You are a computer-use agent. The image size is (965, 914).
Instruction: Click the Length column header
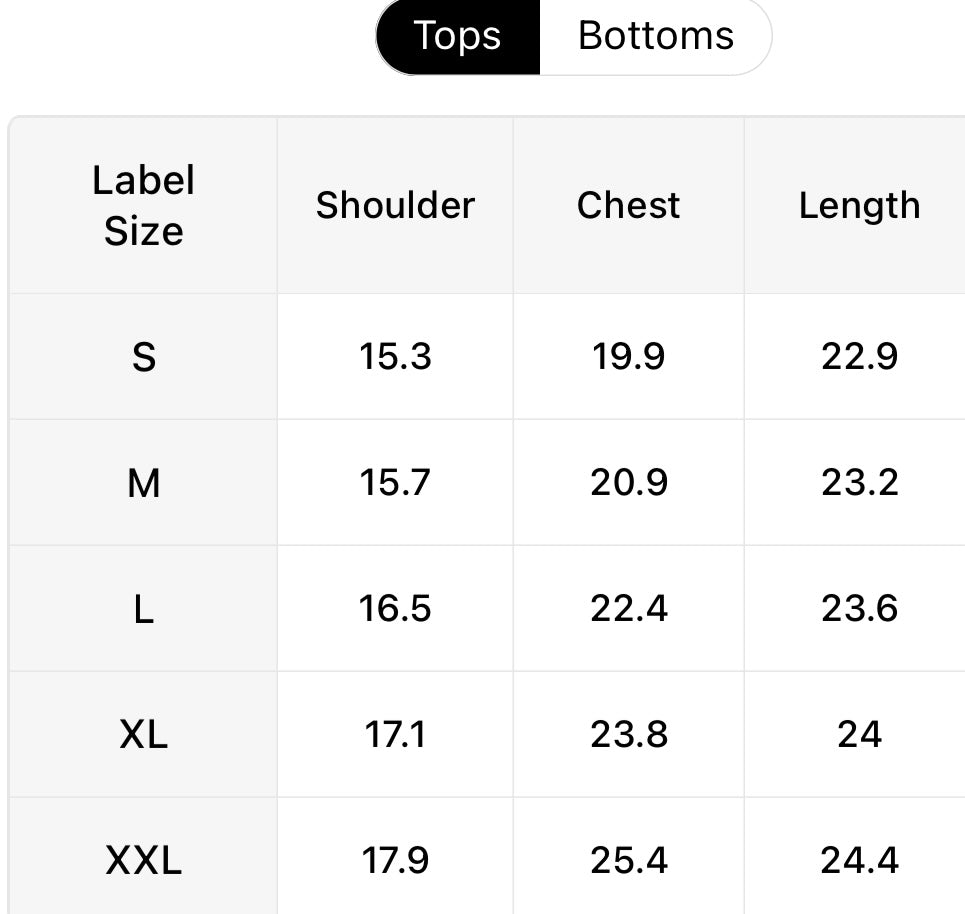tap(859, 206)
